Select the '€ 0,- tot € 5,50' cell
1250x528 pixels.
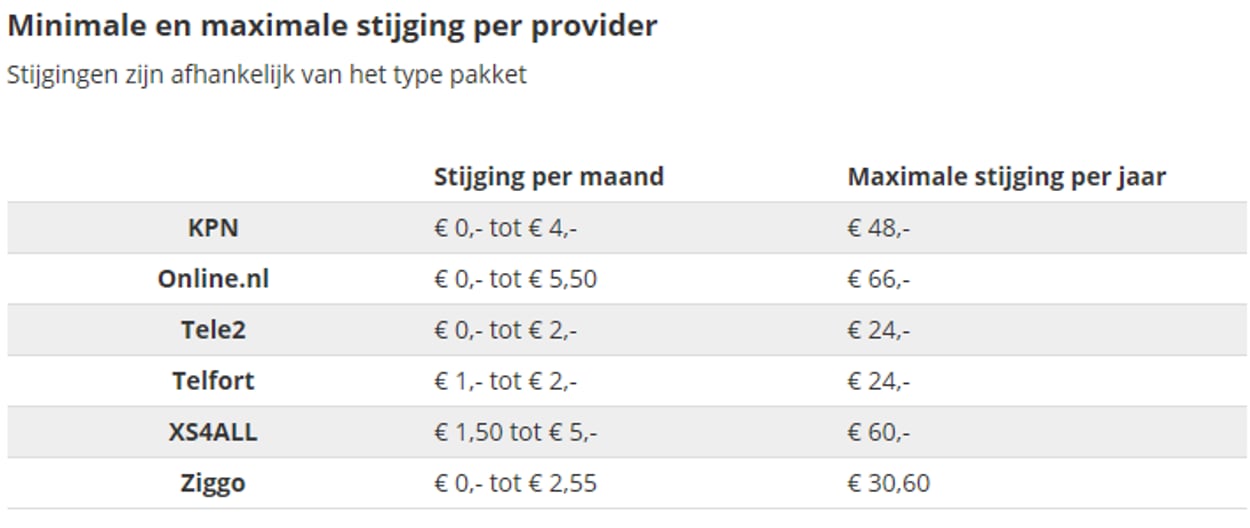515,279
